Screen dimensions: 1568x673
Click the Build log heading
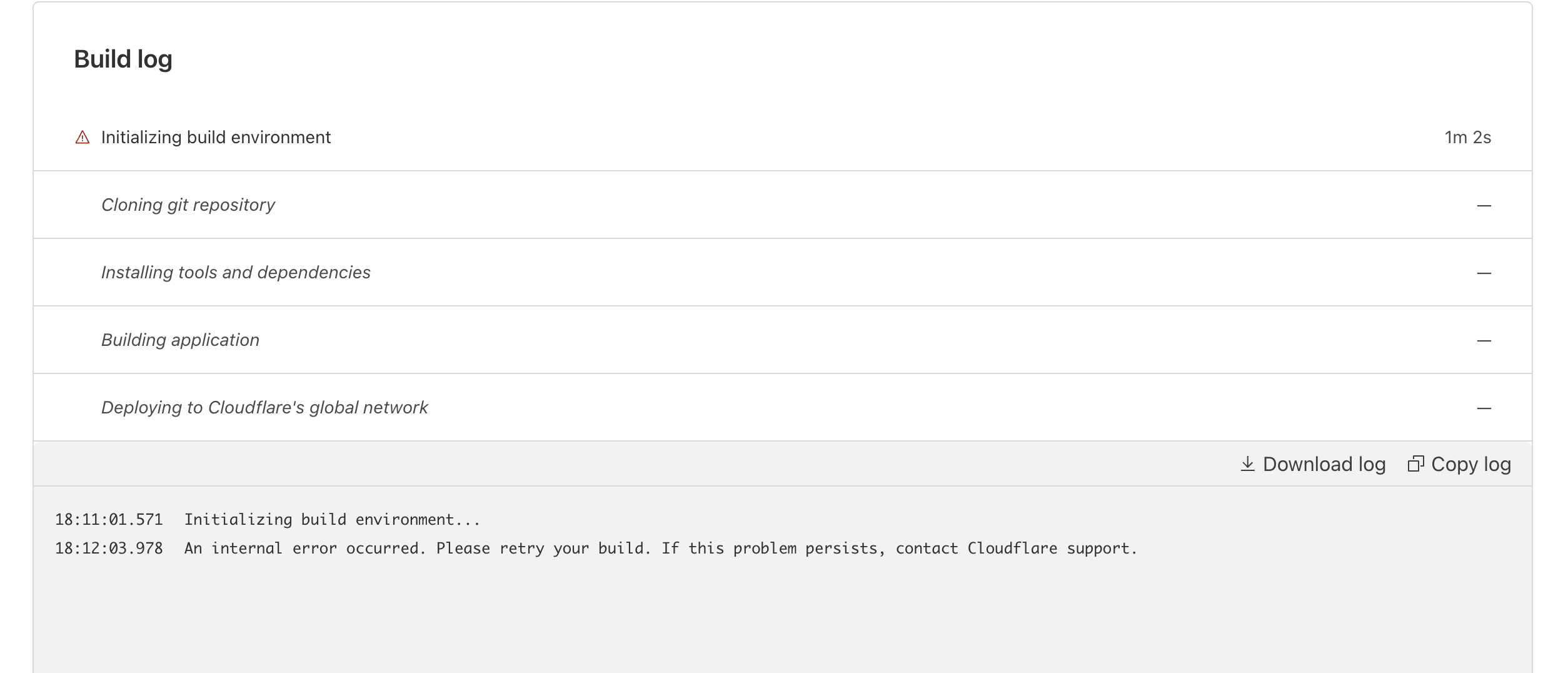(x=123, y=59)
